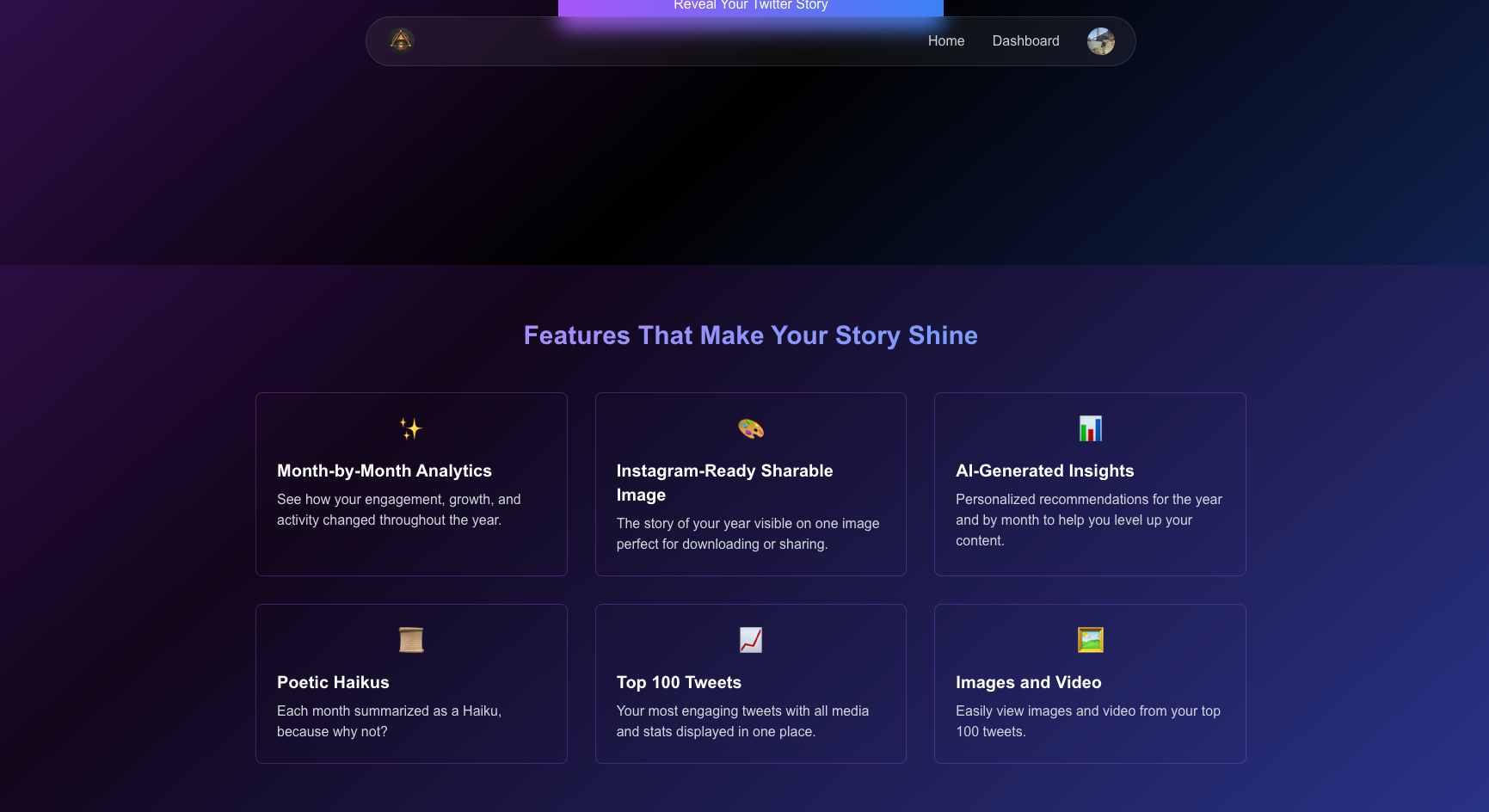Click Reveal Your Twitter Story button
This screenshot has height=812, width=1489.
(751, 7)
